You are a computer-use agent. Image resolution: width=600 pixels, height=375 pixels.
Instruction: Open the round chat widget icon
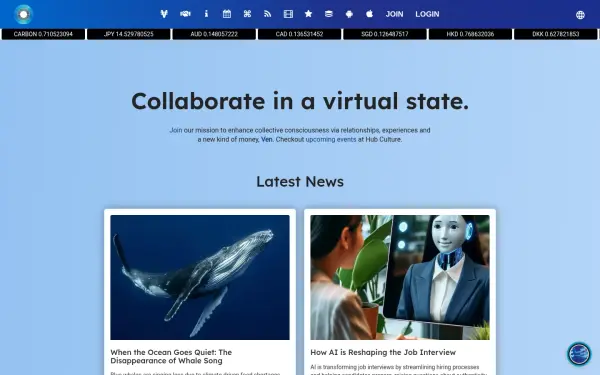579,354
